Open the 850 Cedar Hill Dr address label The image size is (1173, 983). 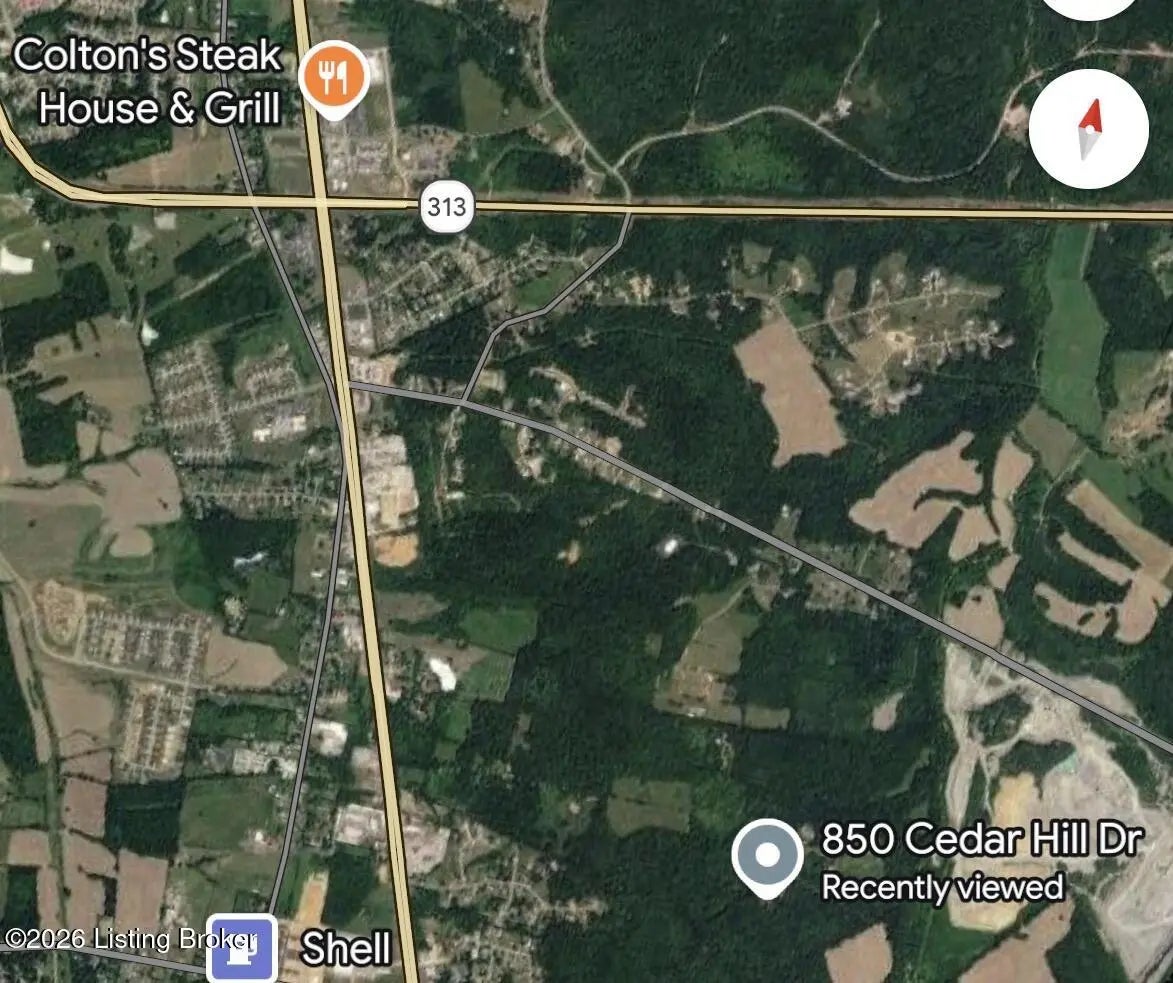pyautogui.click(x=982, y=839)
